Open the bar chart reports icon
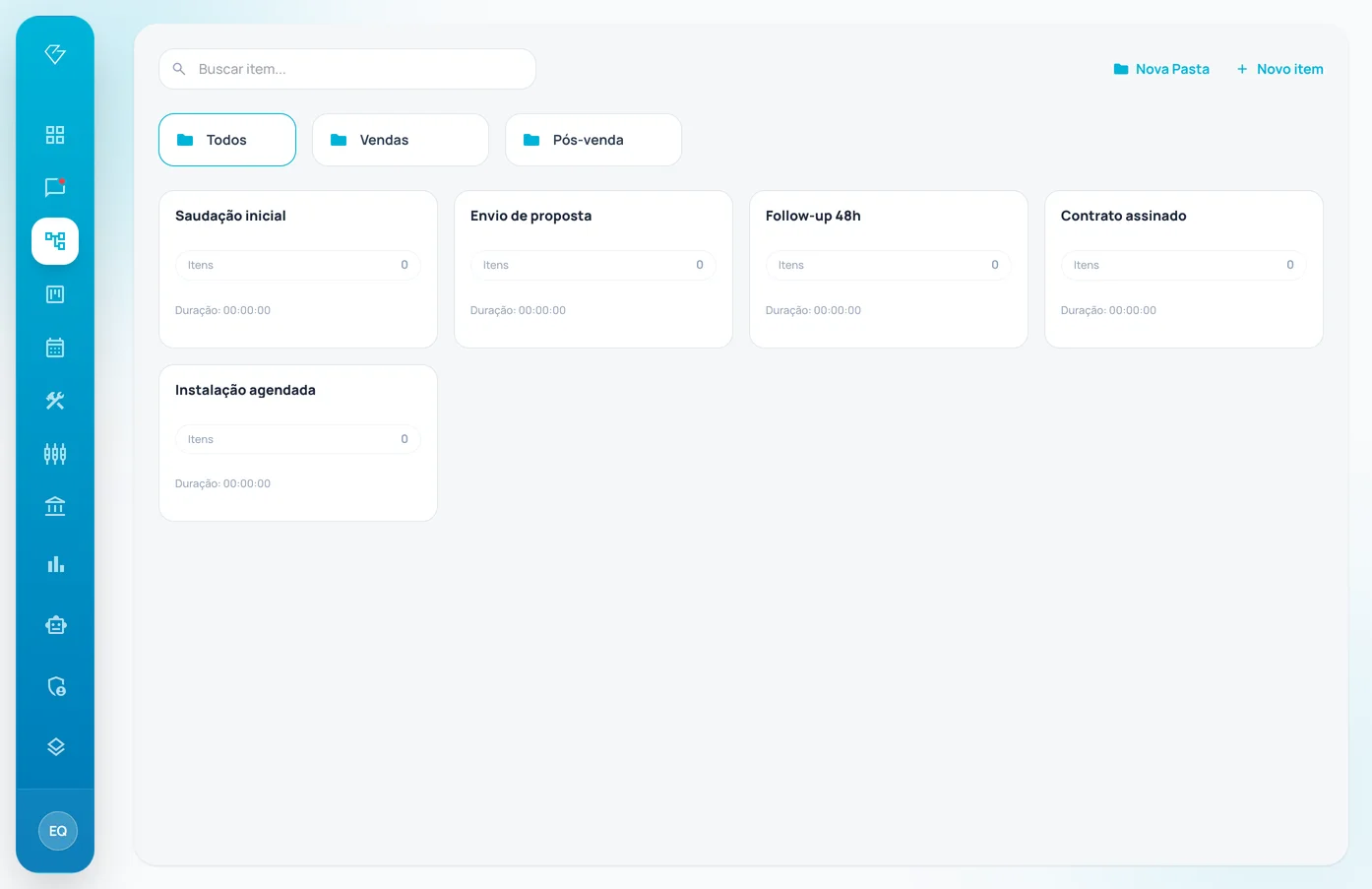This screenshot has width=1372, height=889. (55, 564)
